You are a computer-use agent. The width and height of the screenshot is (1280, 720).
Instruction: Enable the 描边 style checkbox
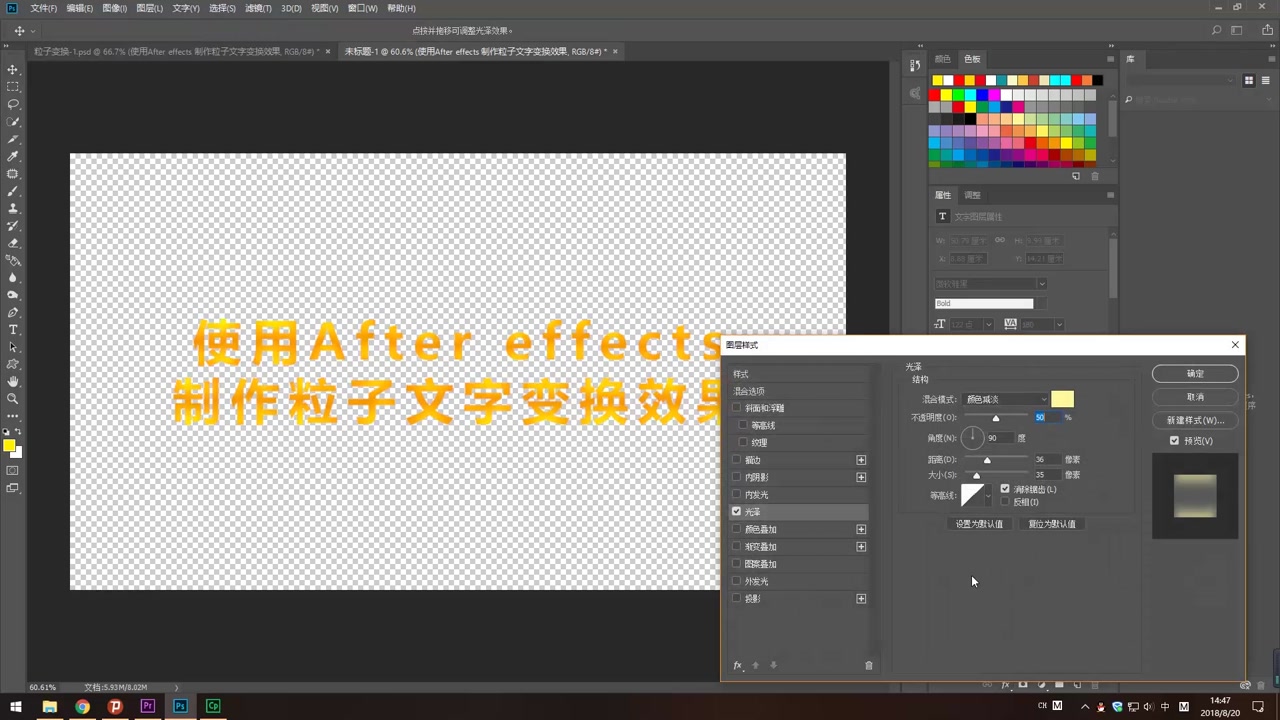737,460
